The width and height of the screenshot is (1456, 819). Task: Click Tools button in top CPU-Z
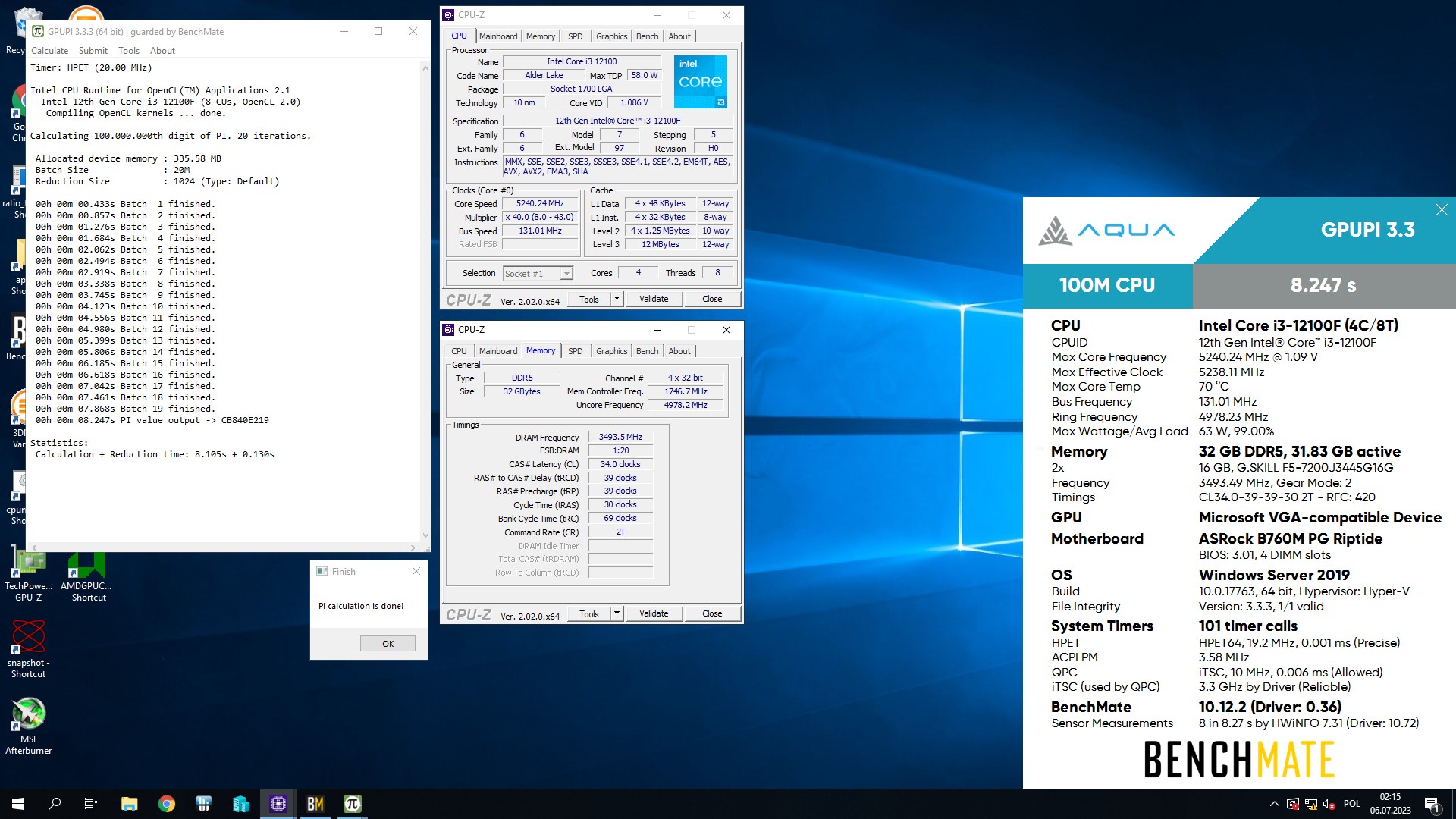coord(589,299)
